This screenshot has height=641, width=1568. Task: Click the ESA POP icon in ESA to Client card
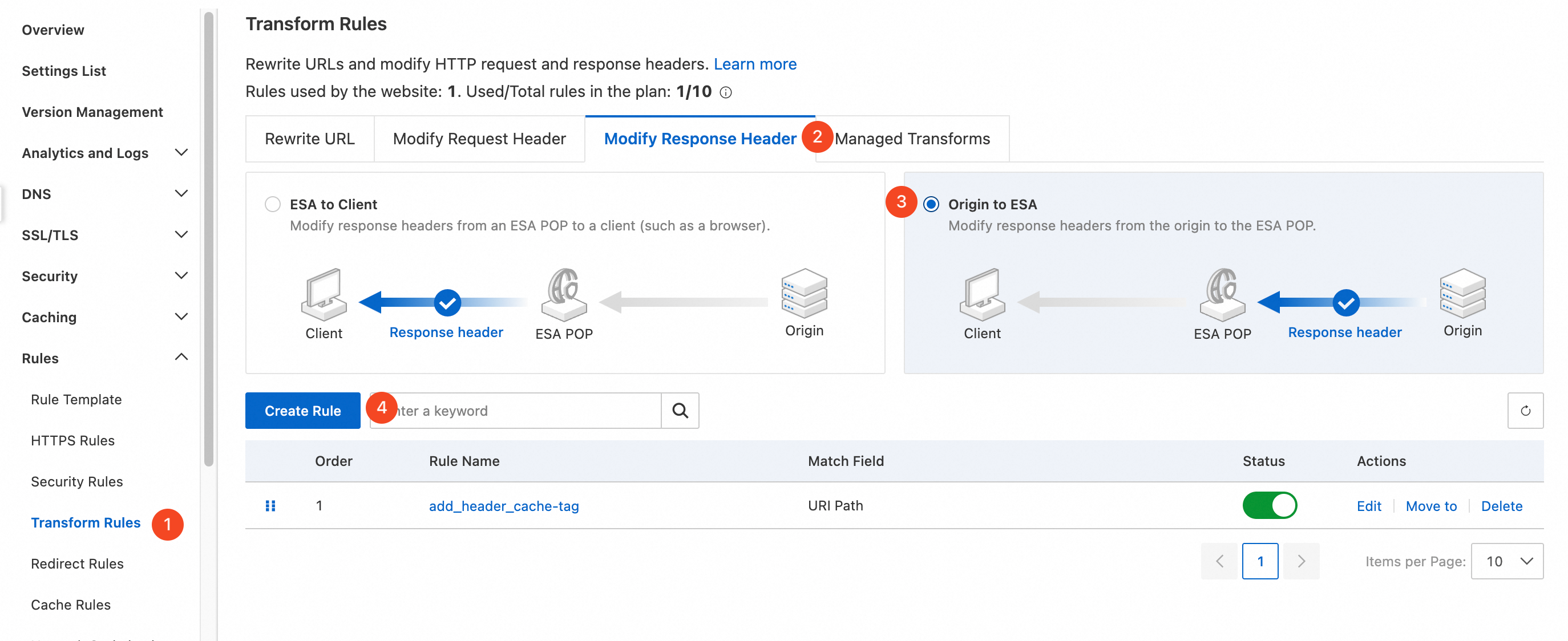click(x=564, y=294)
